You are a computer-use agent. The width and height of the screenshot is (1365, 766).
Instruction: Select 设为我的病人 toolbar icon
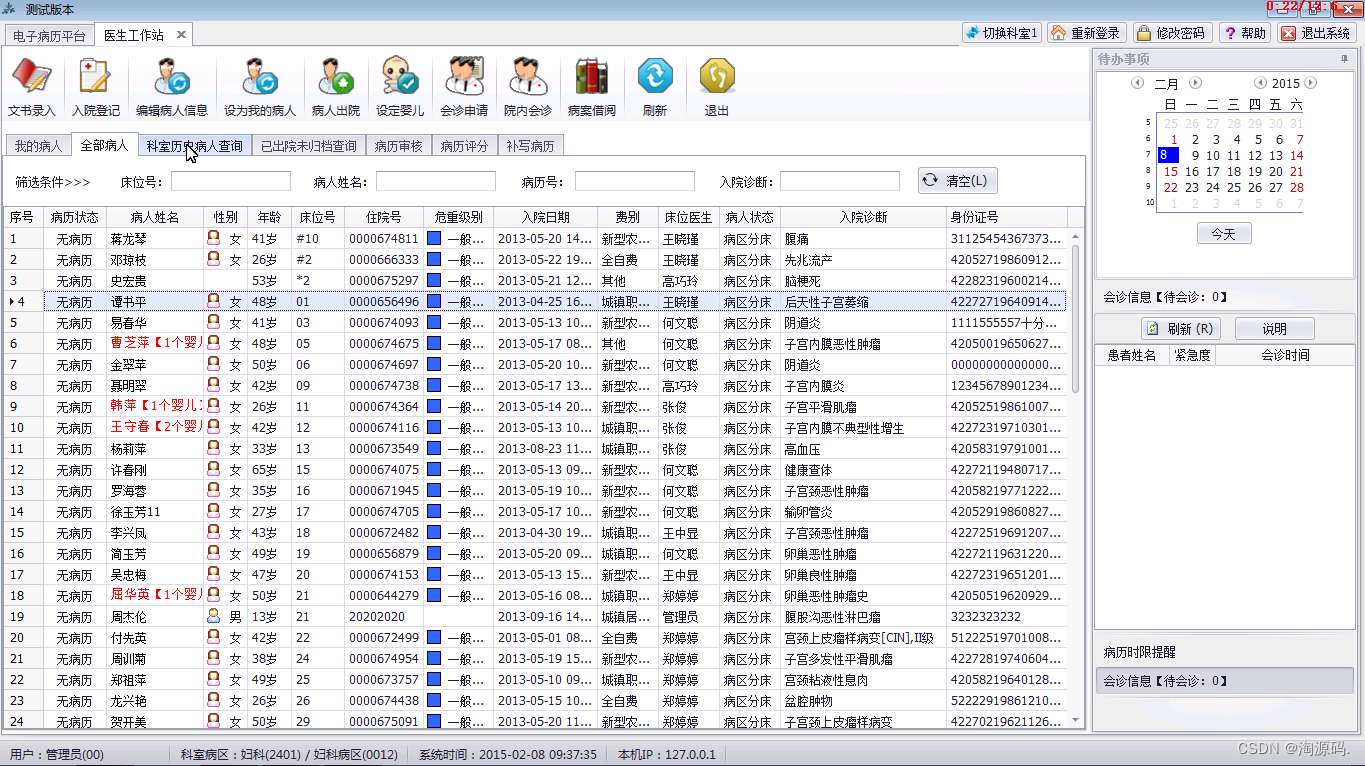260,88
